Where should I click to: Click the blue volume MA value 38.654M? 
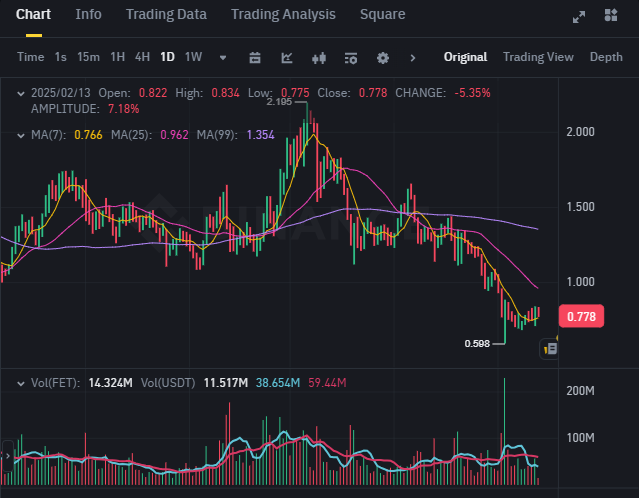pyautogui.click(x=278, y=383)
